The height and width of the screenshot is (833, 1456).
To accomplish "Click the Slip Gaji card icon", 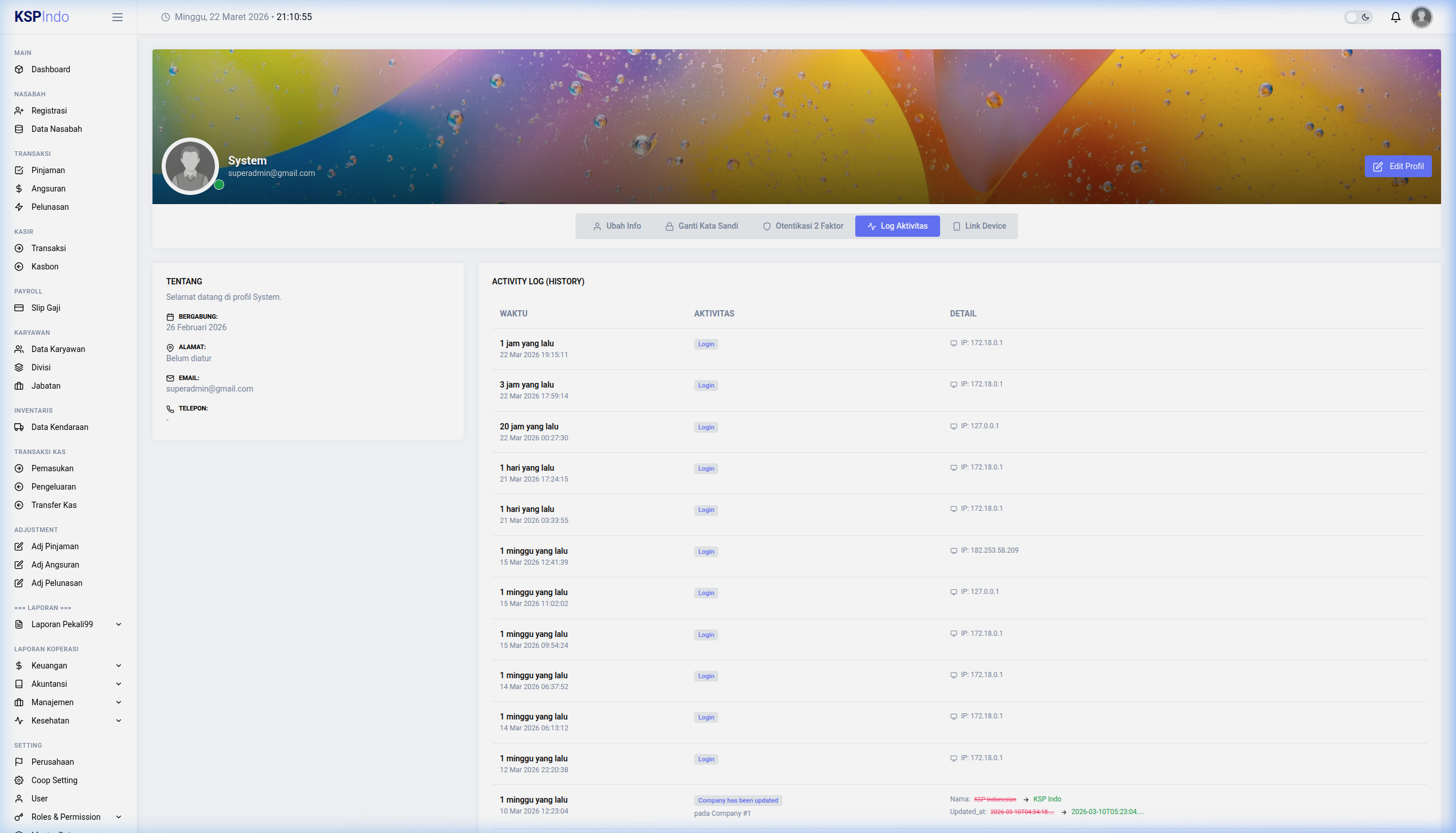I will (x=19, y=308).
